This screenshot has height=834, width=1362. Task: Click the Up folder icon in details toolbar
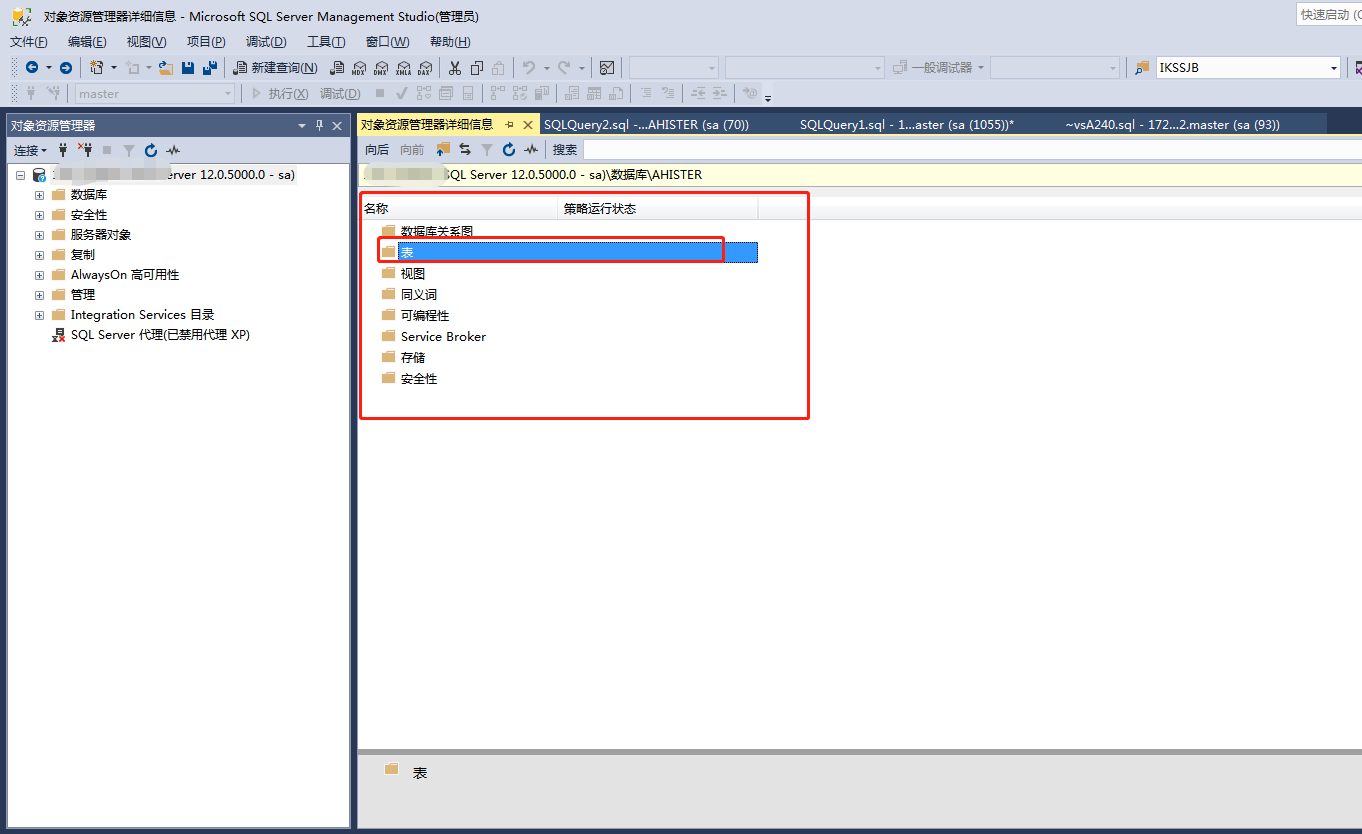[x=443, y=150]
